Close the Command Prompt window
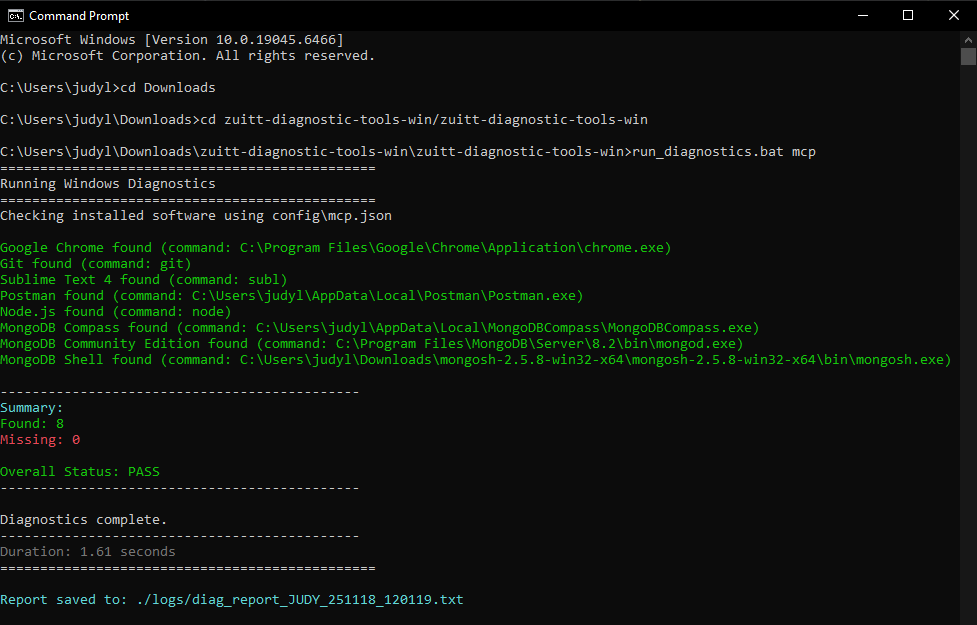 pos(953,15)
